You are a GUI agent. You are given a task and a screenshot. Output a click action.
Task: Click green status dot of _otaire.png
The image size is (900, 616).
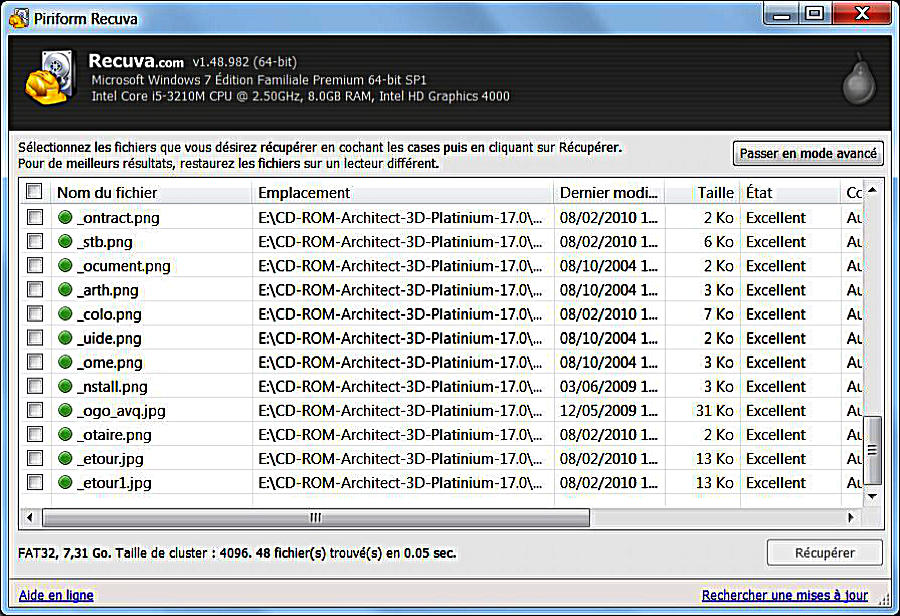pos(65,435)
